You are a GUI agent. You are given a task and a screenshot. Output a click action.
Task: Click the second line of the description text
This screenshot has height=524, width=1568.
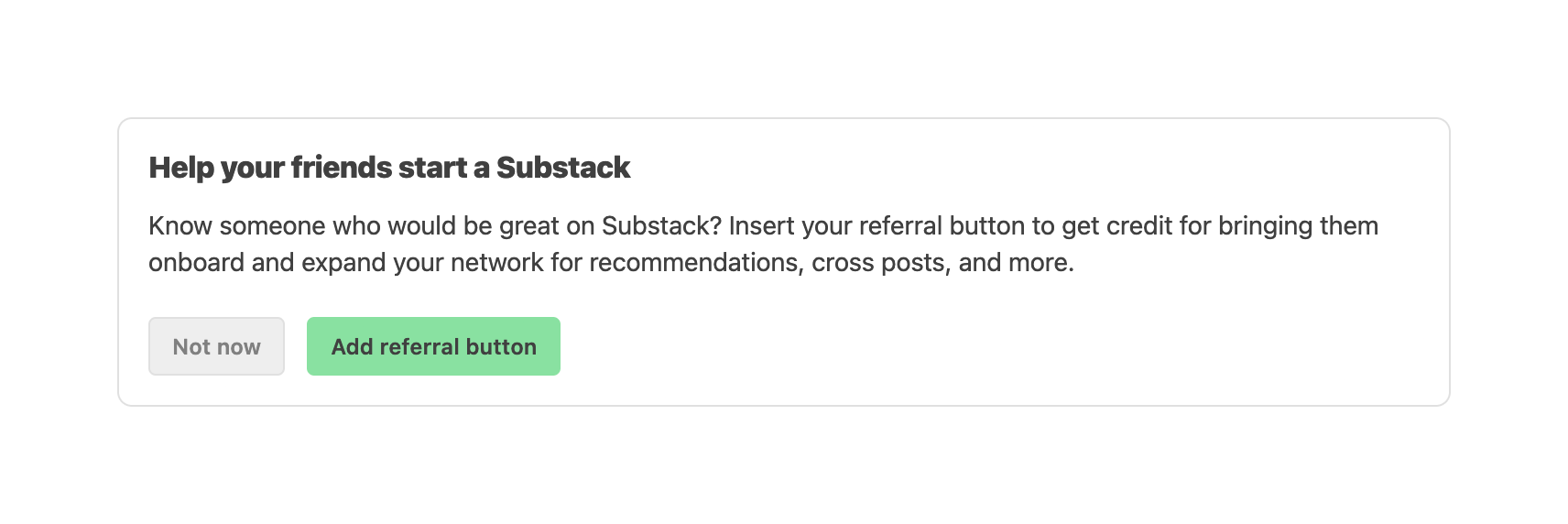pyautogui.click(x=610, y=263)
